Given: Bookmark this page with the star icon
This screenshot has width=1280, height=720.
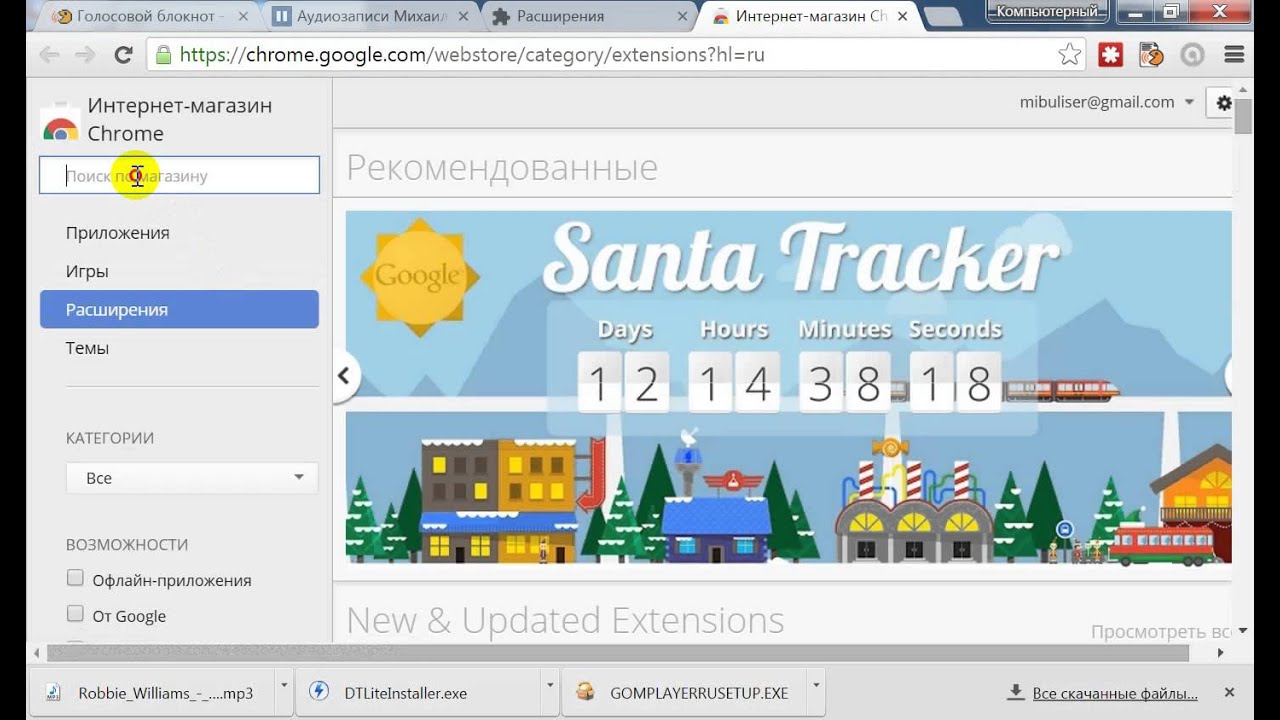Looking at the screenshot, I should pos(1070,55).
